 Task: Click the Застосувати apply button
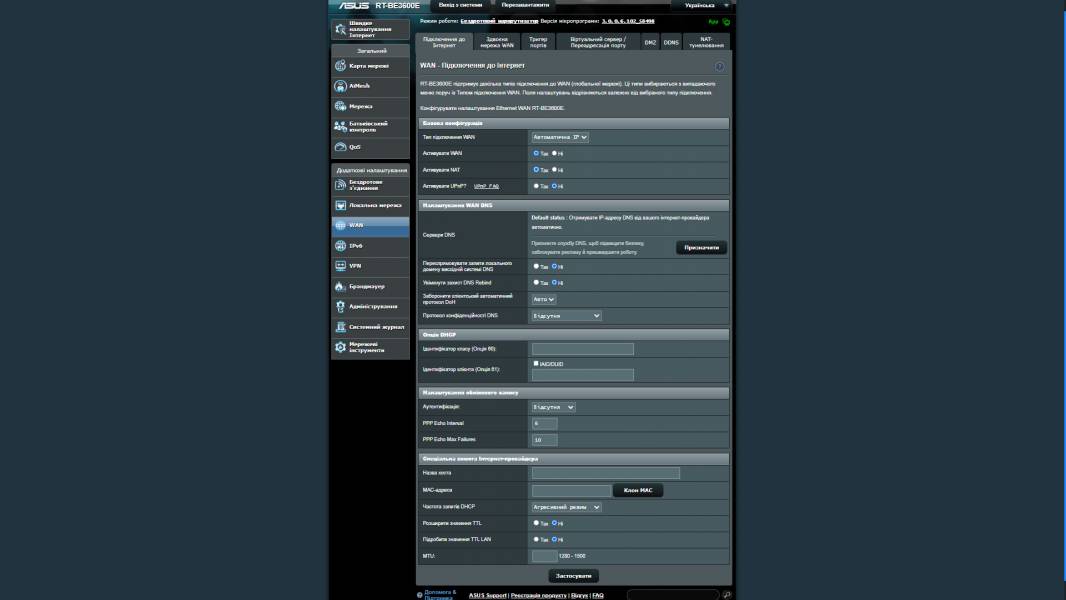(573, 576)
